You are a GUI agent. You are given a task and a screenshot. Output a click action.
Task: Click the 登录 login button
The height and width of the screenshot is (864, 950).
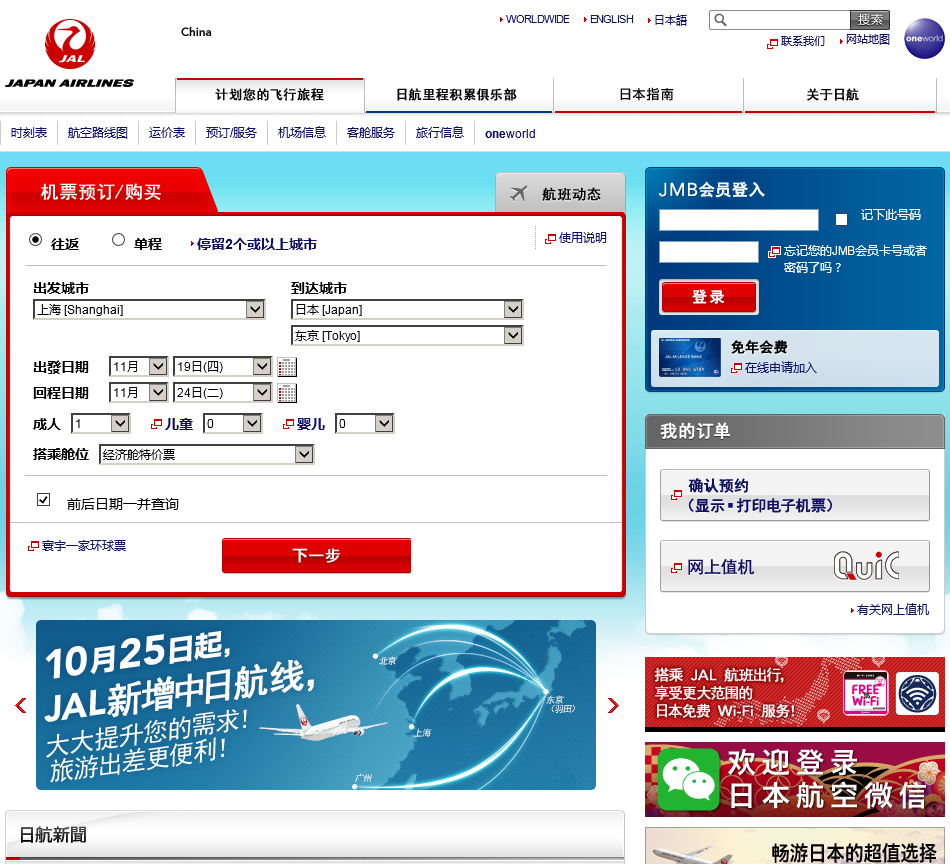click(708, 297)
